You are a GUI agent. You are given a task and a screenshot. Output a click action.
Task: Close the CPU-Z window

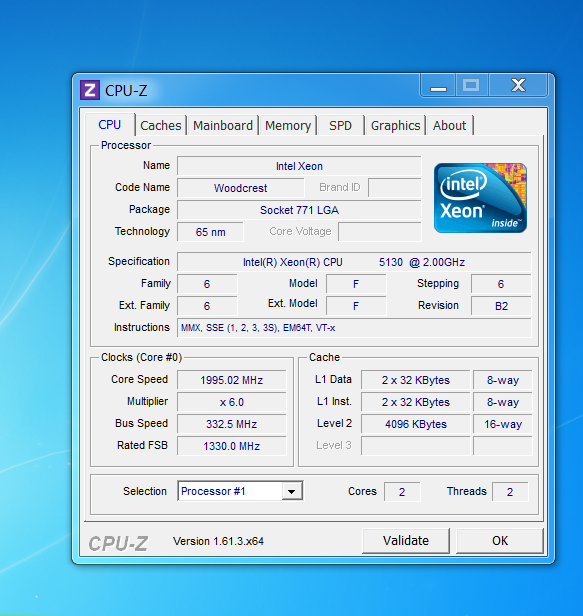[x=518, y=85]
